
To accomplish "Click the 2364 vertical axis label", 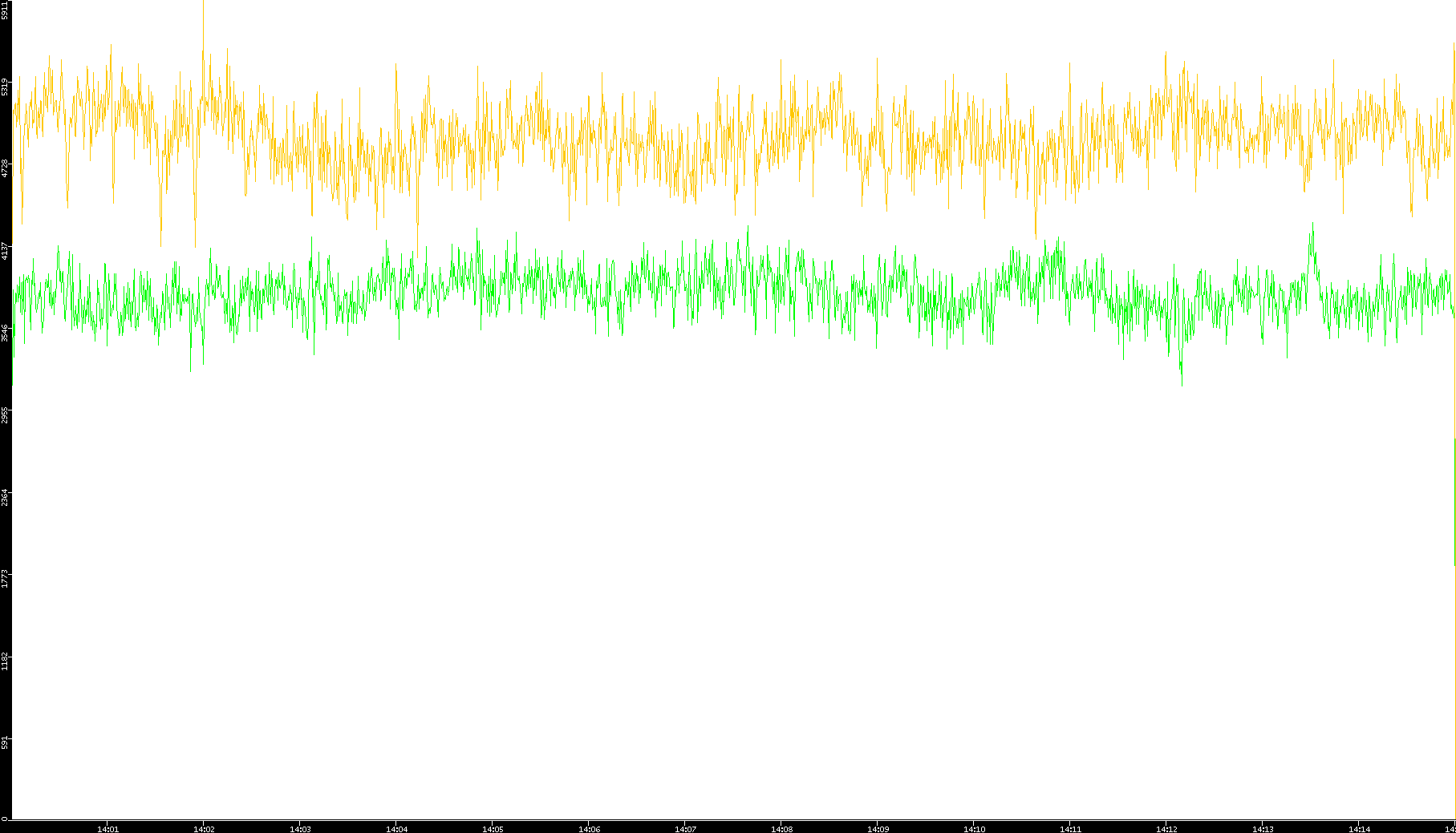I will point(5,498).
